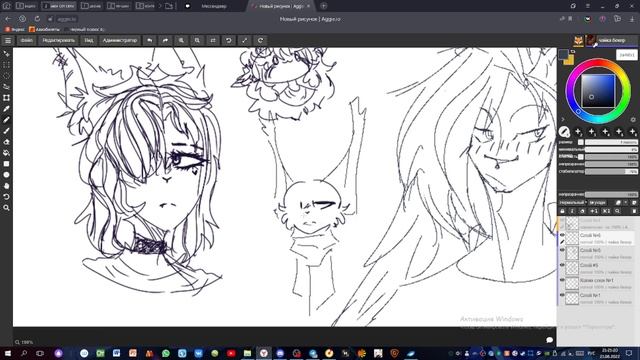Click the yellow background color swatch
Image resolution: width=640 pixels, height=360 pixels.
click(x=569, y=60)
